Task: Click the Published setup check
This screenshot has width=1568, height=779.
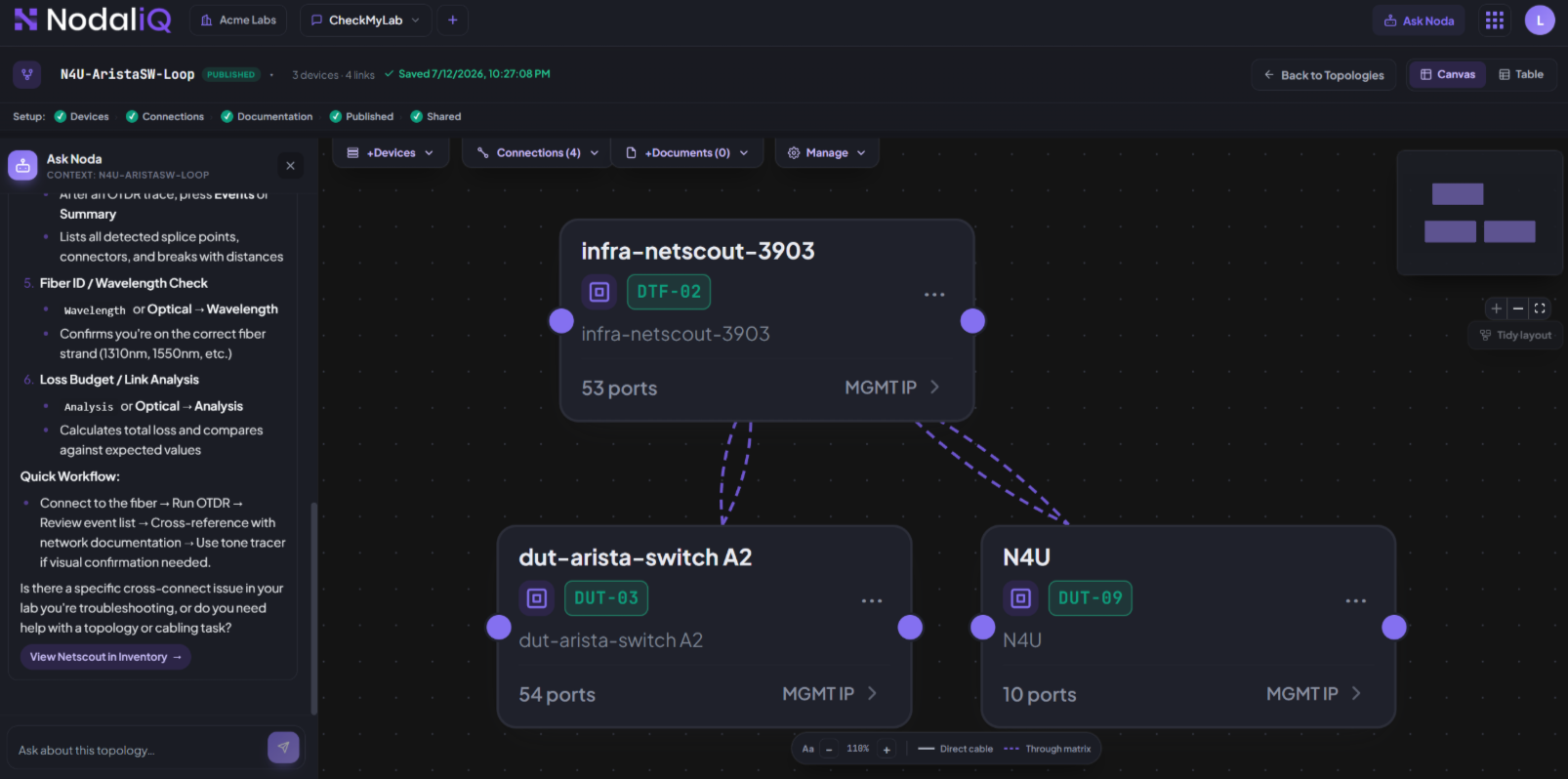Action: click(x=361, y=116)
